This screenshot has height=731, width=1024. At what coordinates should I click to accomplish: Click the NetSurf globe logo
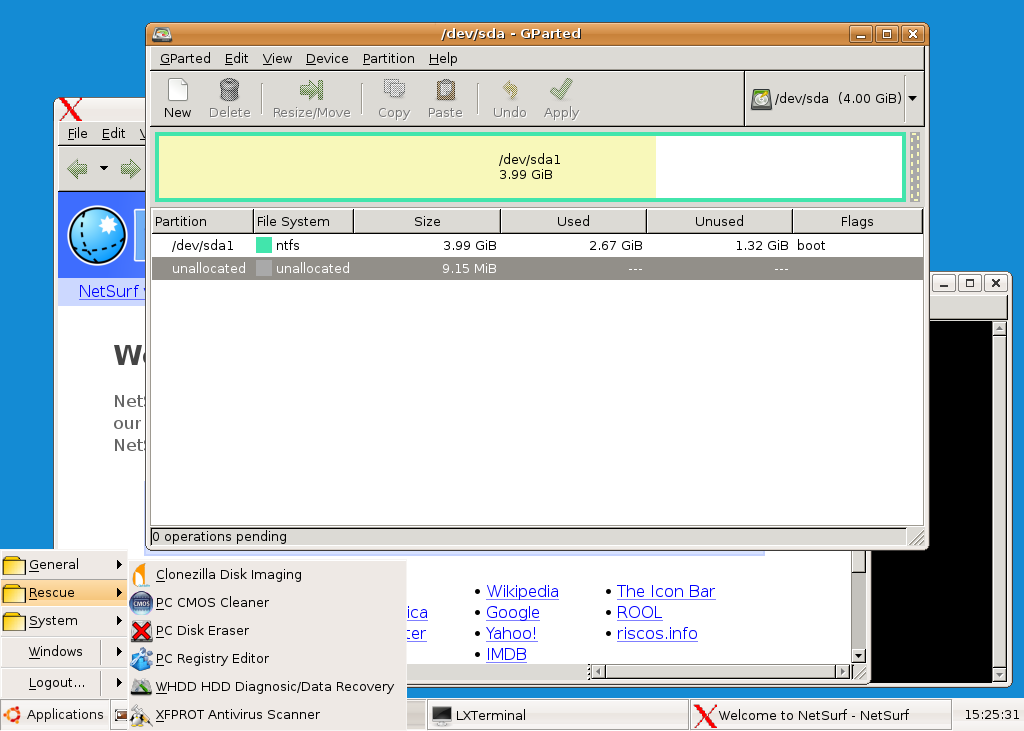pos(97,236)
